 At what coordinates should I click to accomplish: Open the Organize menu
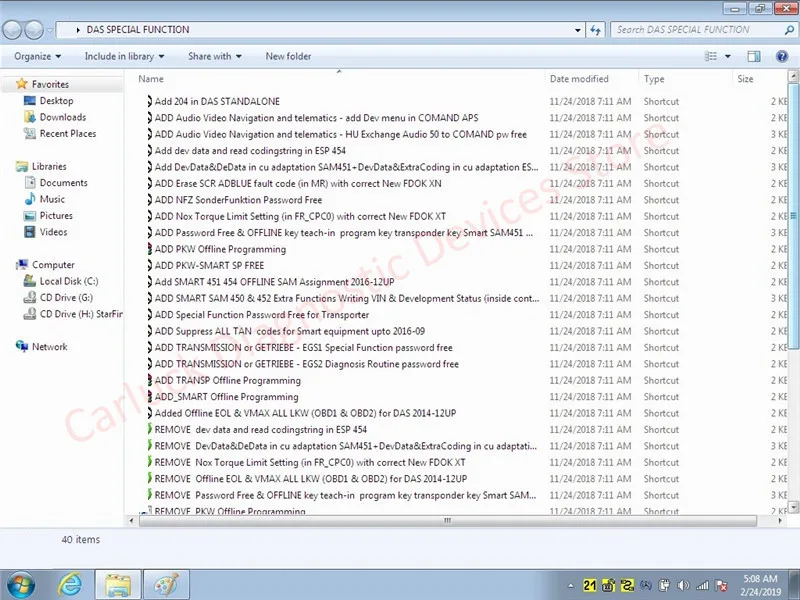[37, 56]
